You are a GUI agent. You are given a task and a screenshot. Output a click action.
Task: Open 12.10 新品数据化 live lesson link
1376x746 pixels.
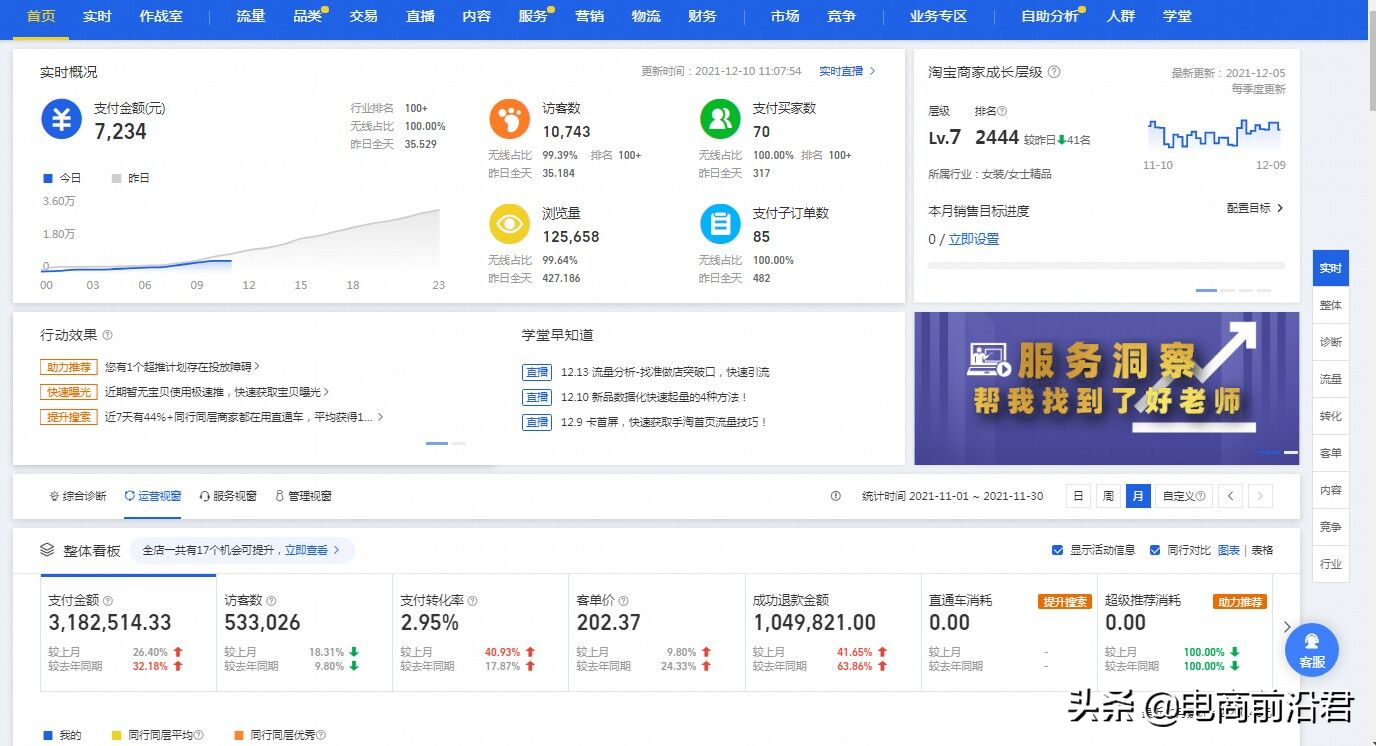pos(655,397)
